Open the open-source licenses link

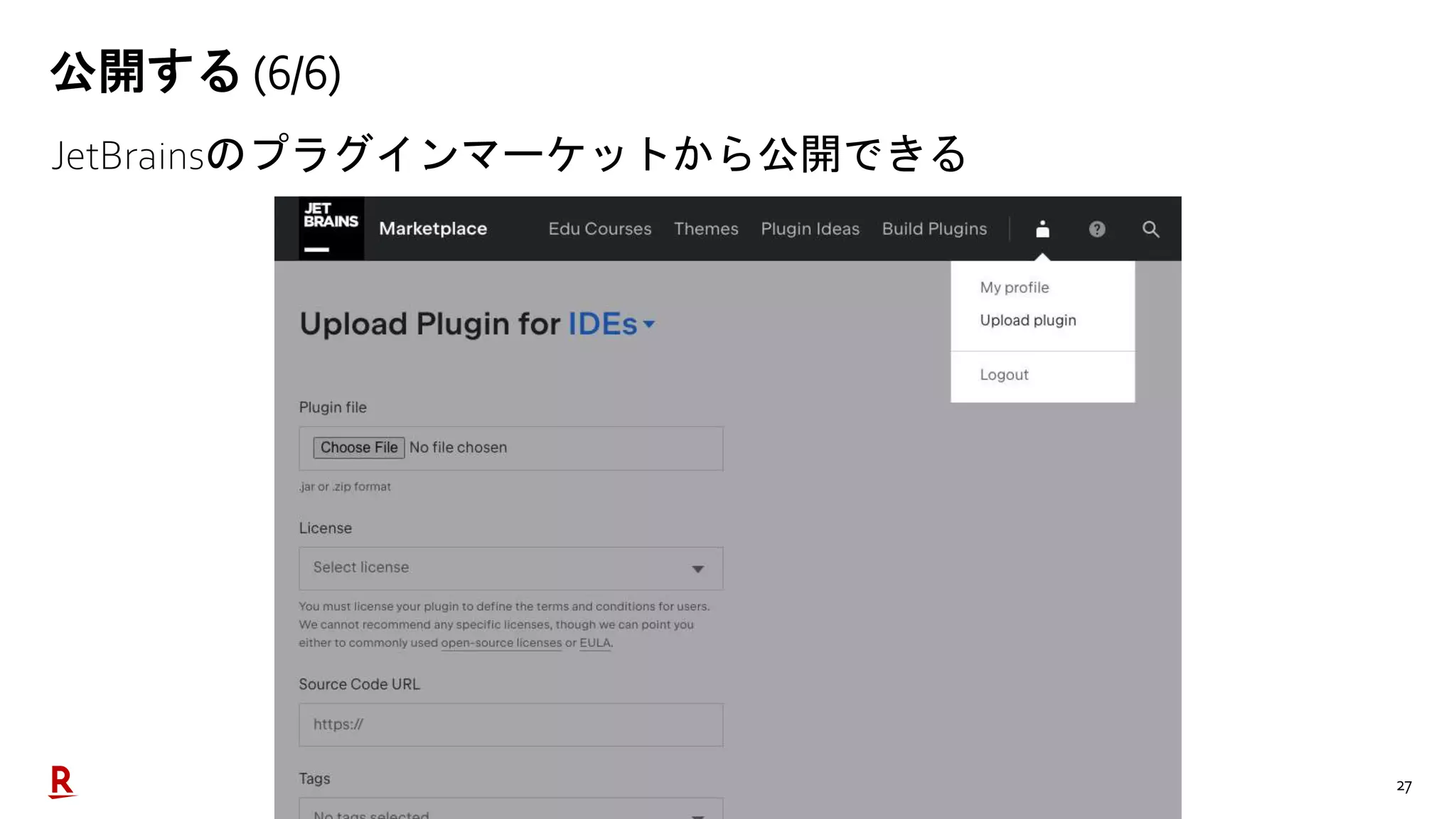[x=501, y=643]
